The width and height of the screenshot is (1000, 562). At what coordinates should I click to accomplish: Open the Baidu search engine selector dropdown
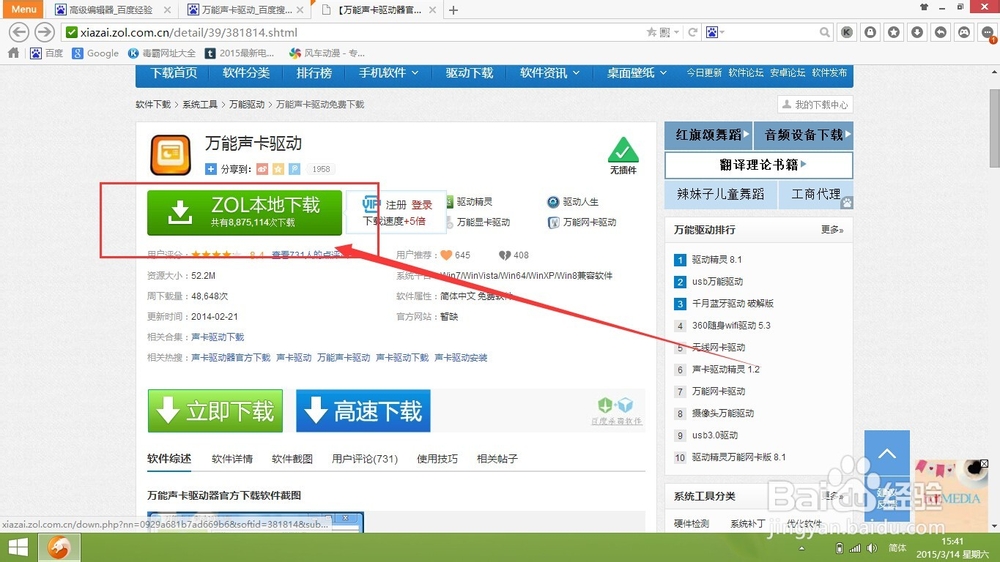pos(716,32)
